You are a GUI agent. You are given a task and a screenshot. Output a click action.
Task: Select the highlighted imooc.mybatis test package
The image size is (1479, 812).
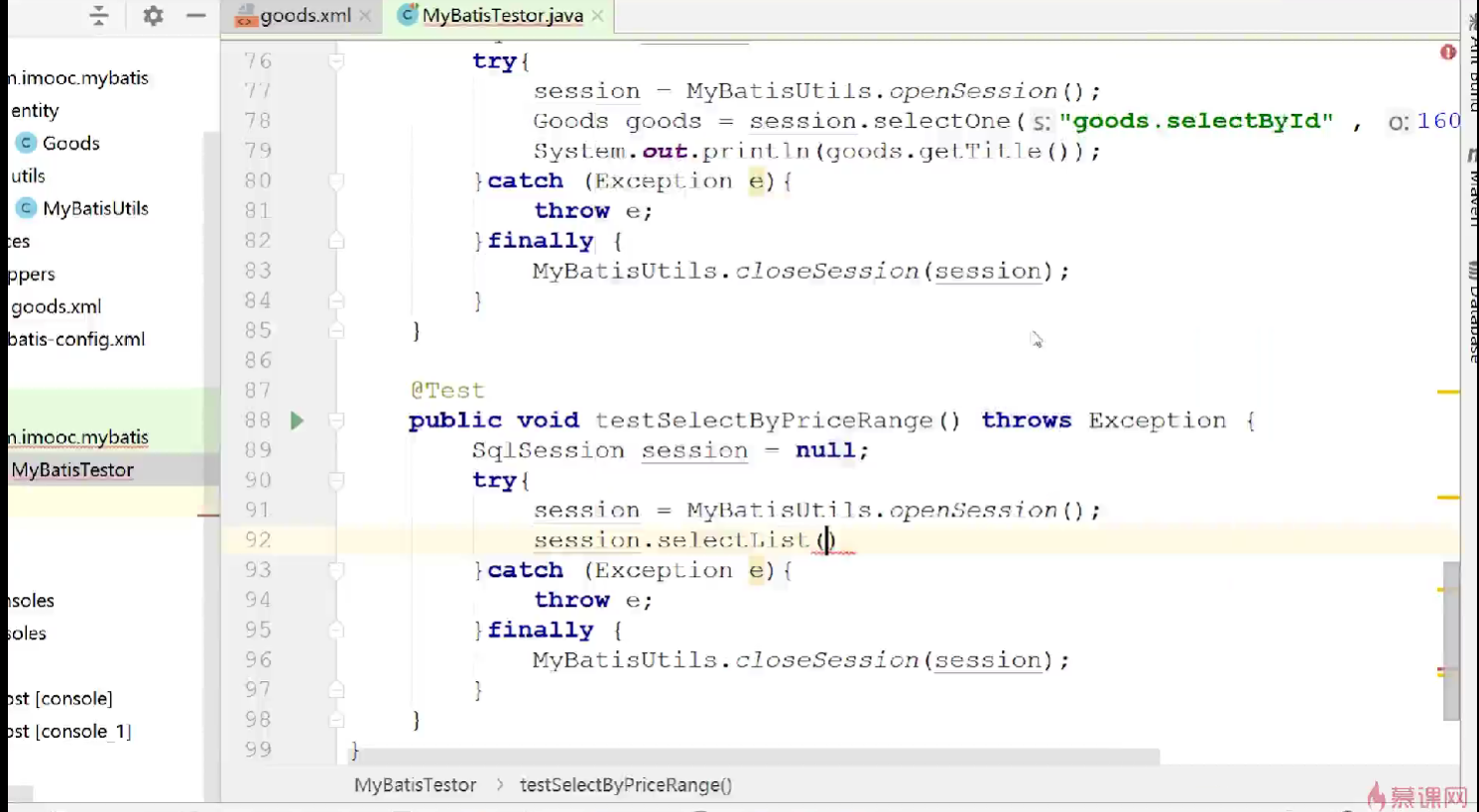78,437
